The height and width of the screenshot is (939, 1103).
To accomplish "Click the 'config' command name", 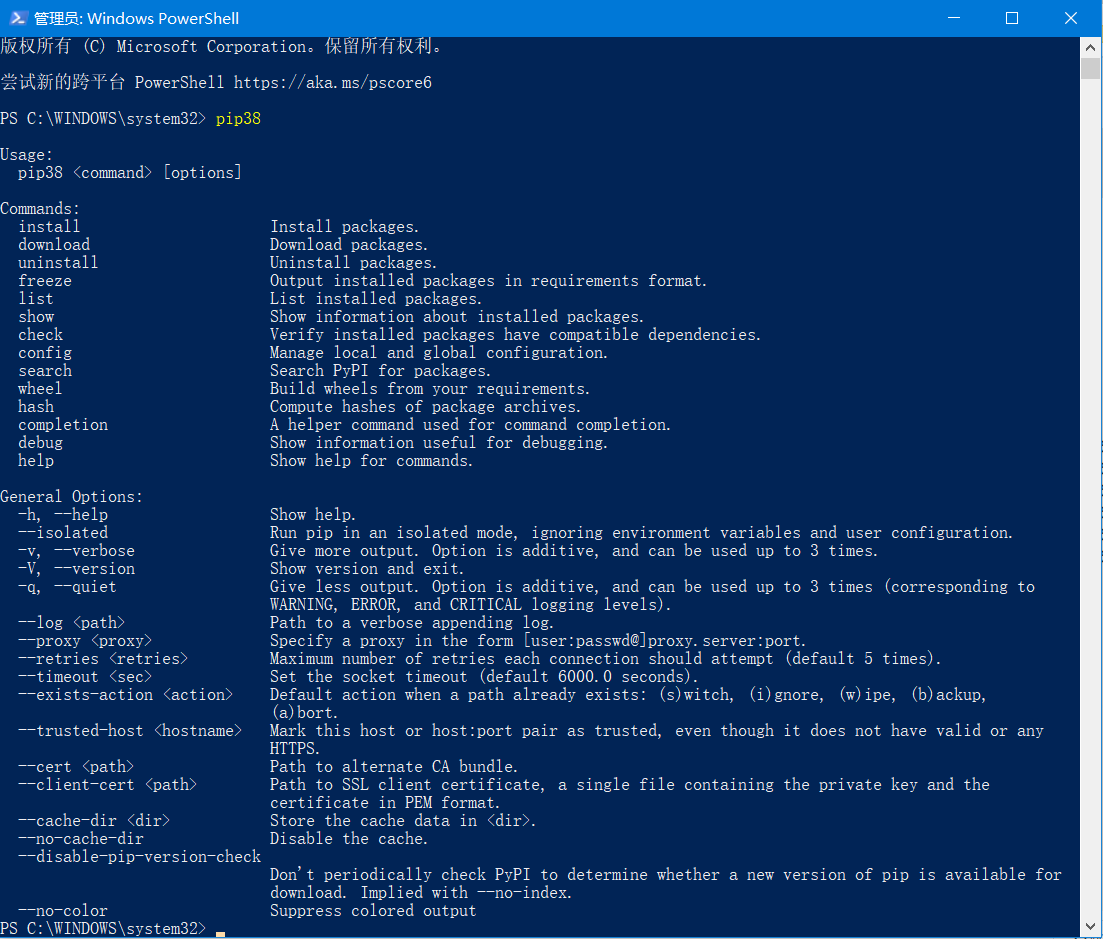I will (45, 353).
